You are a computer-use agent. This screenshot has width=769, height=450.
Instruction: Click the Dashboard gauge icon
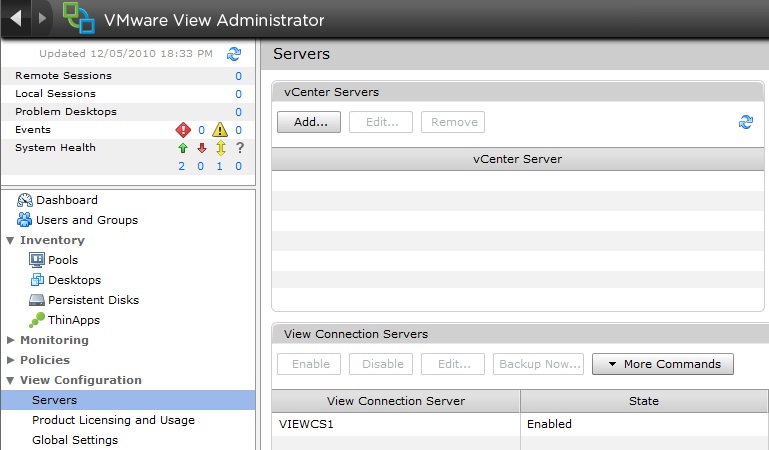(25, 200)
